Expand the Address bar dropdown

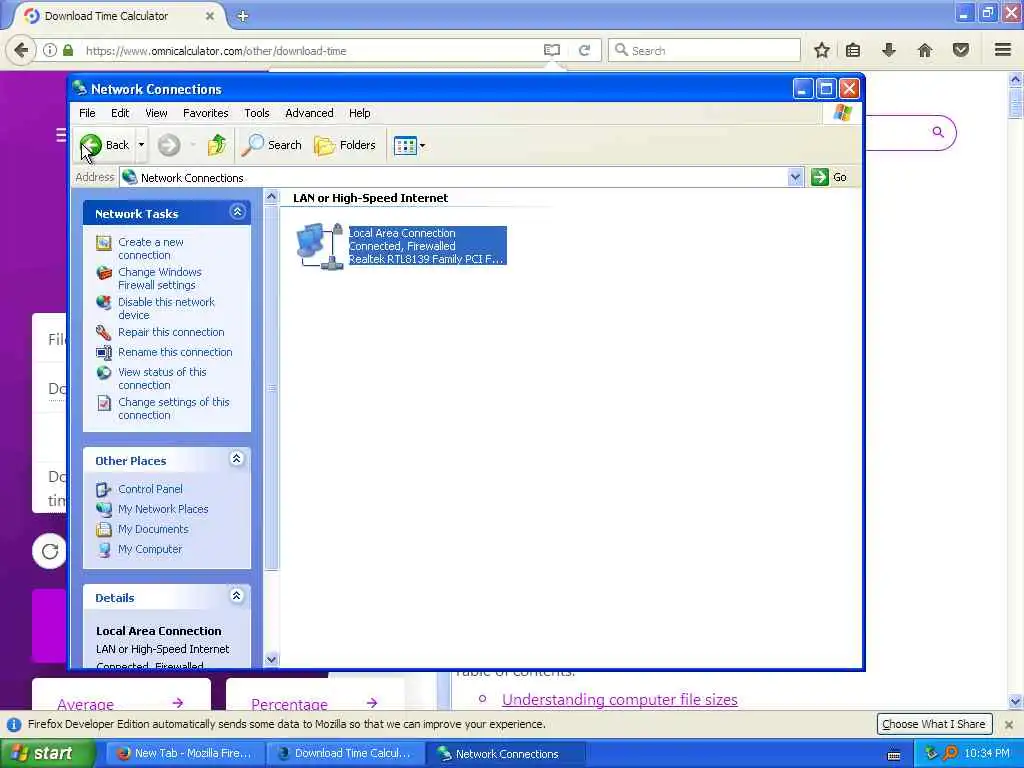[x=795, y=177]
